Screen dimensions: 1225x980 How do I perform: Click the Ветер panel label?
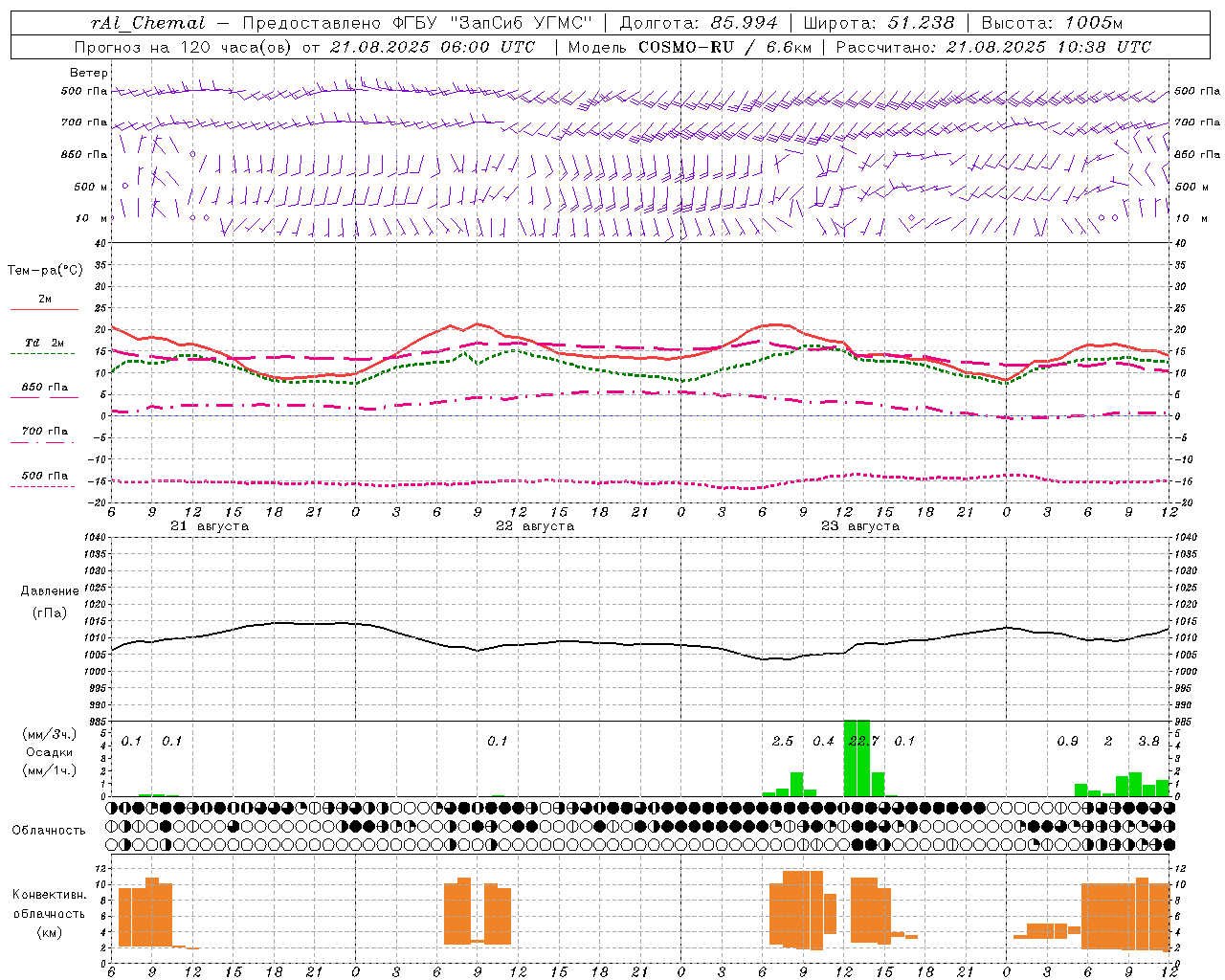point(89,73)
